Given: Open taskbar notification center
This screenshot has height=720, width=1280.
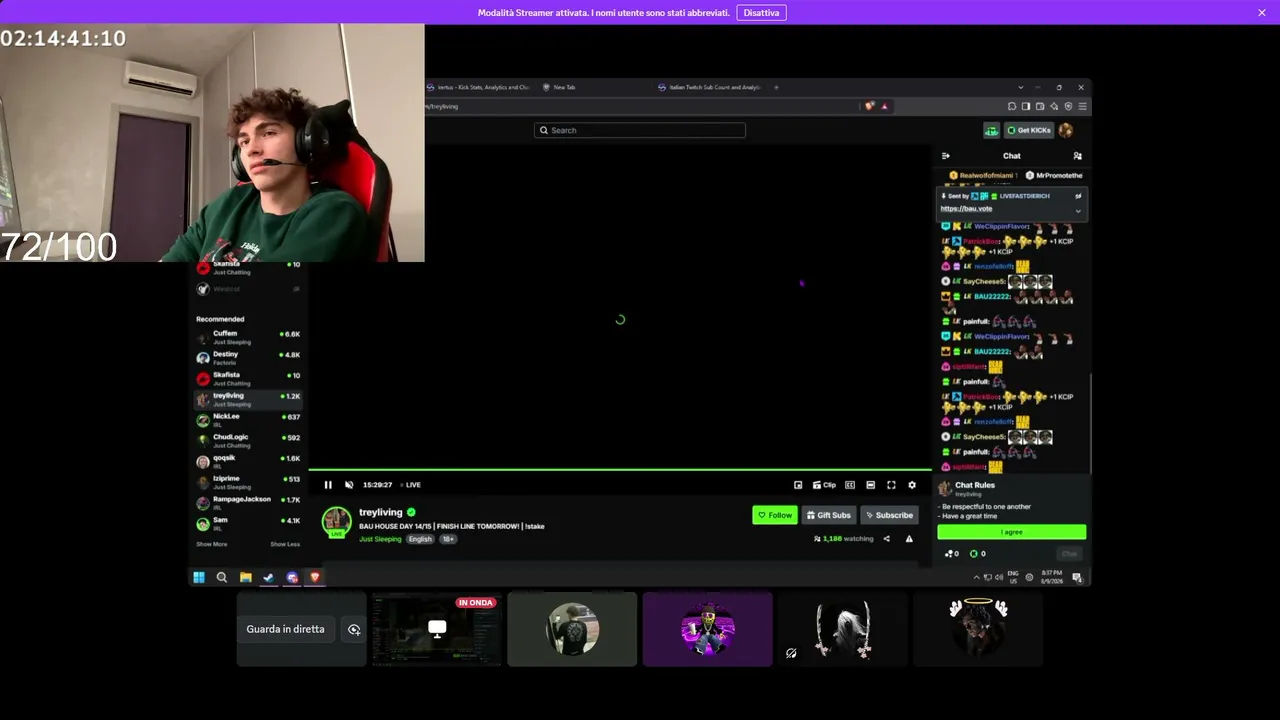Looking at the screenshot, I should pos(1077,577).
